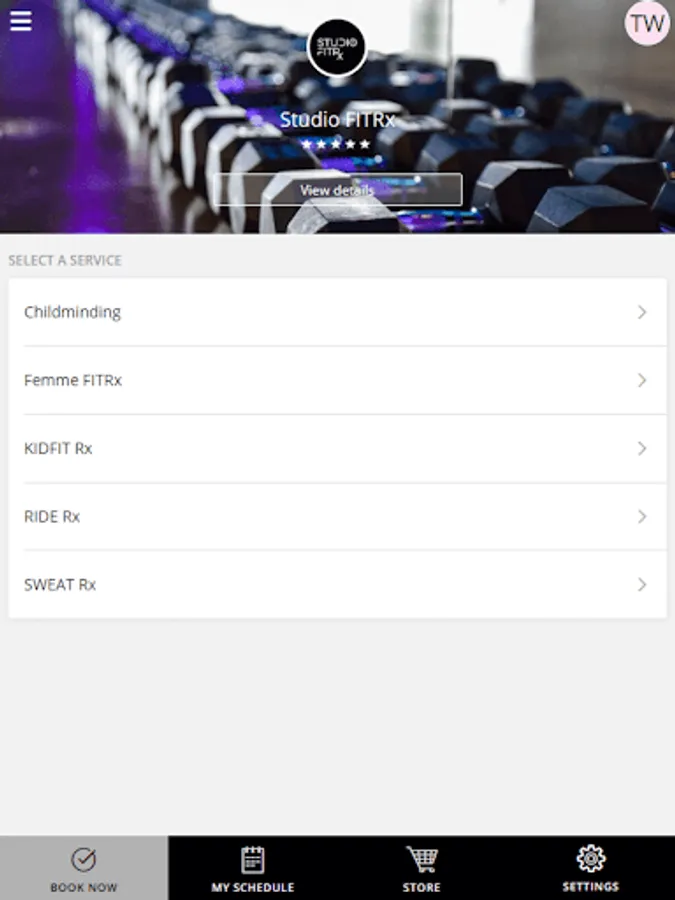Select the Childminding service label
The width and height of the screenshot is (675, 900).
tap(72, 312)
